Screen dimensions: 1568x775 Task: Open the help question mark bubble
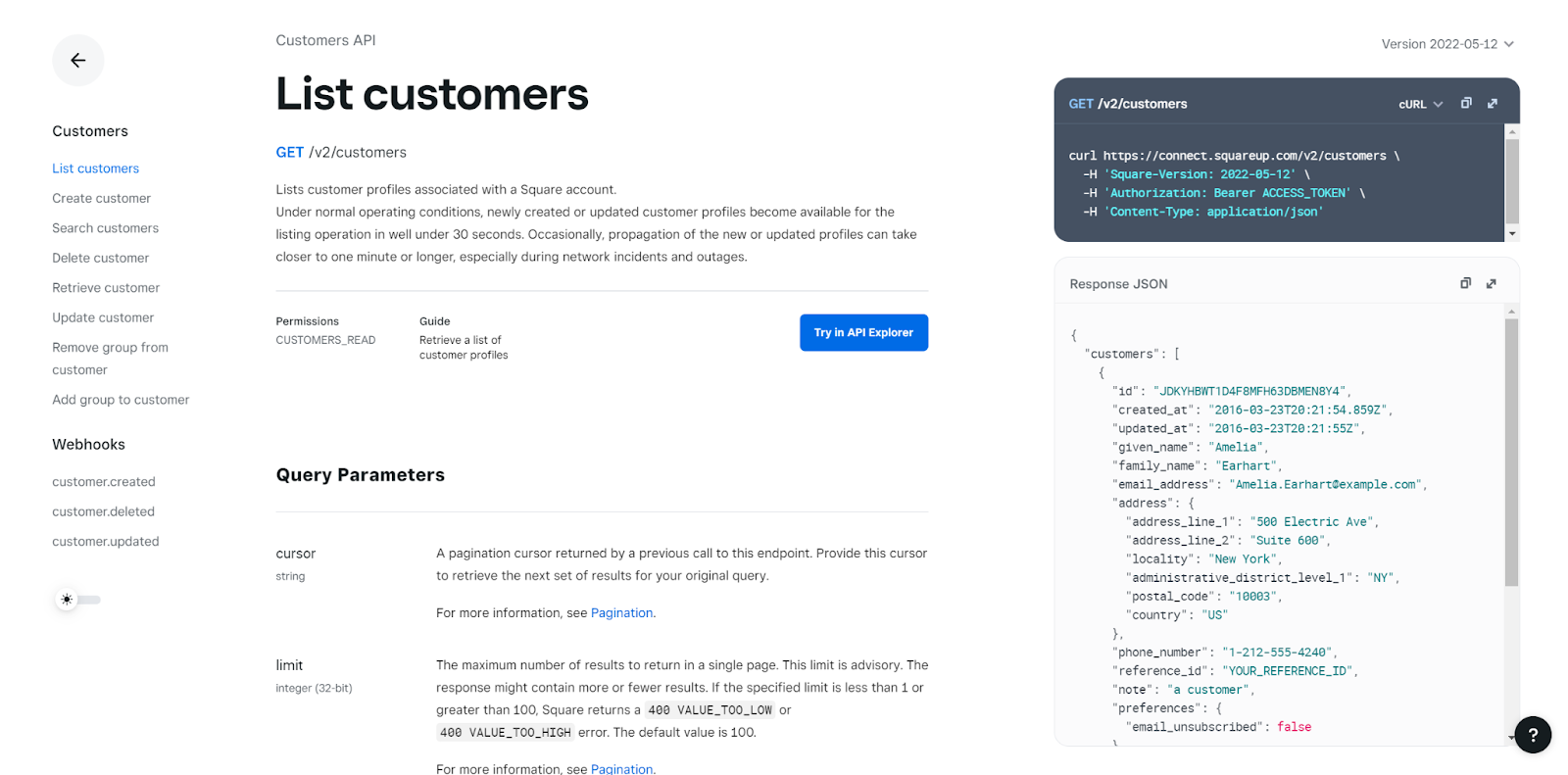1533,735
